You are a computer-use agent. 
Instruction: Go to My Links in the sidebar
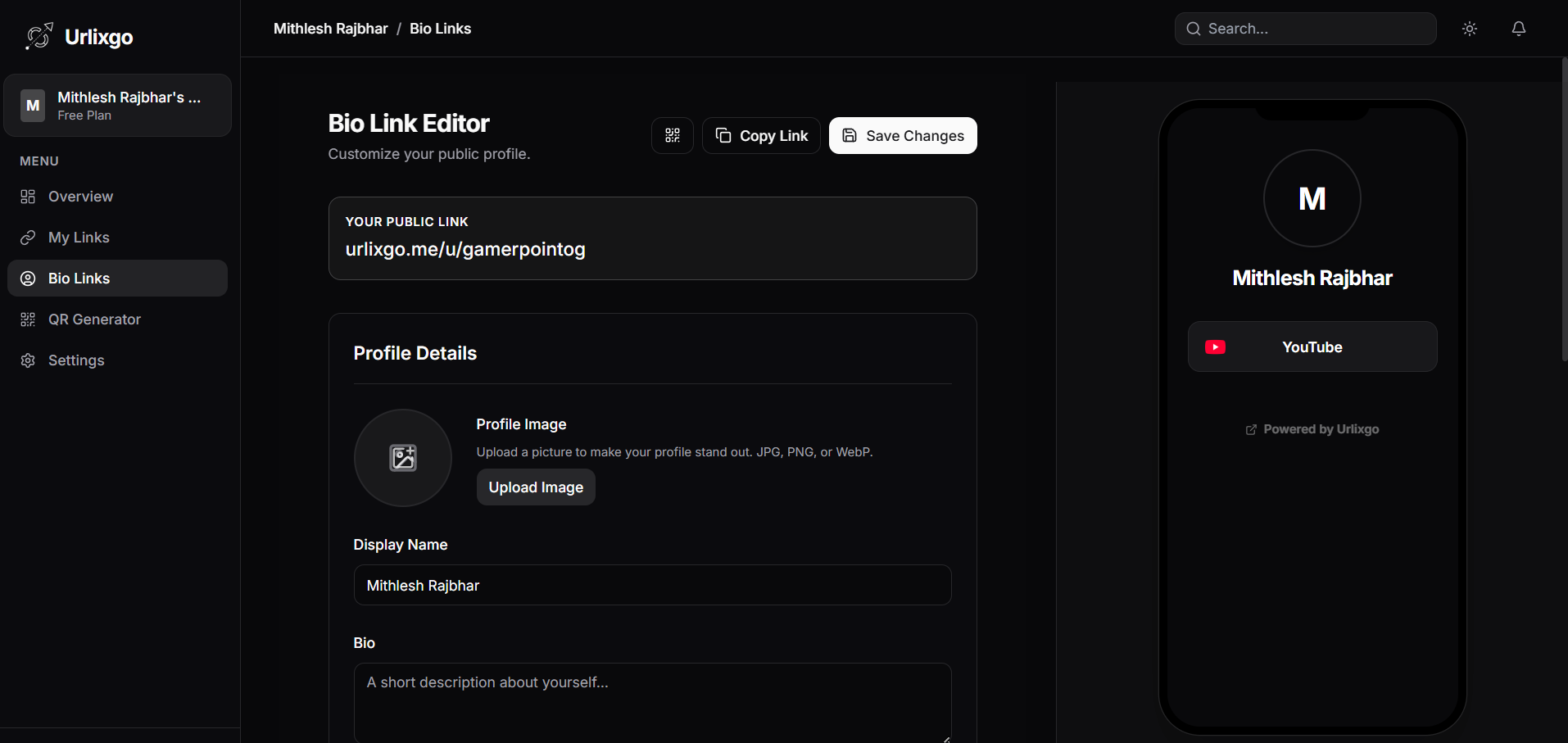(118, 238)
